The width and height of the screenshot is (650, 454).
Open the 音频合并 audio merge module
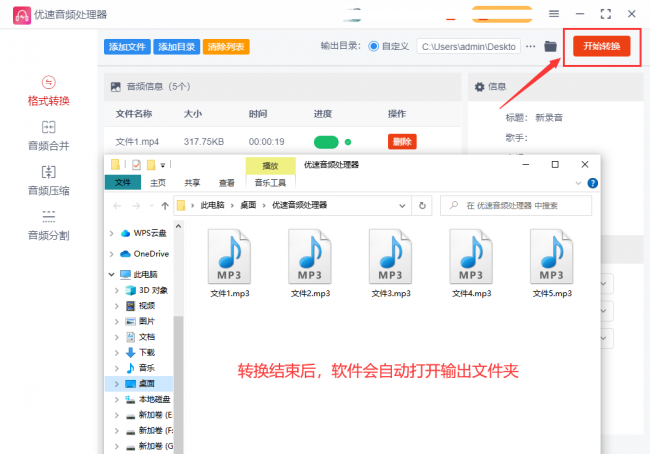[x=49, y=136]
